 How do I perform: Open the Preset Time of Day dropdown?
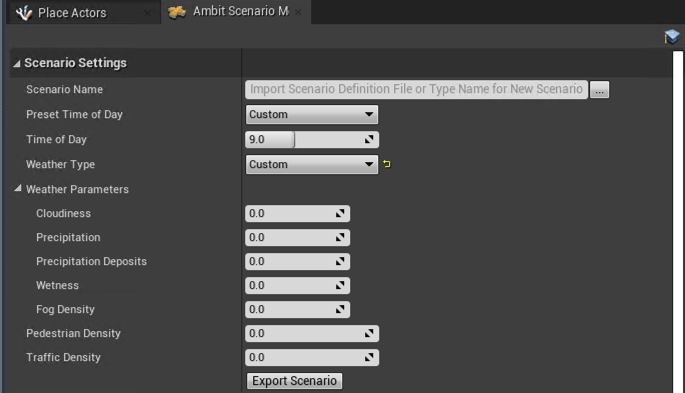pyautogui.click(x=312, y=114)
